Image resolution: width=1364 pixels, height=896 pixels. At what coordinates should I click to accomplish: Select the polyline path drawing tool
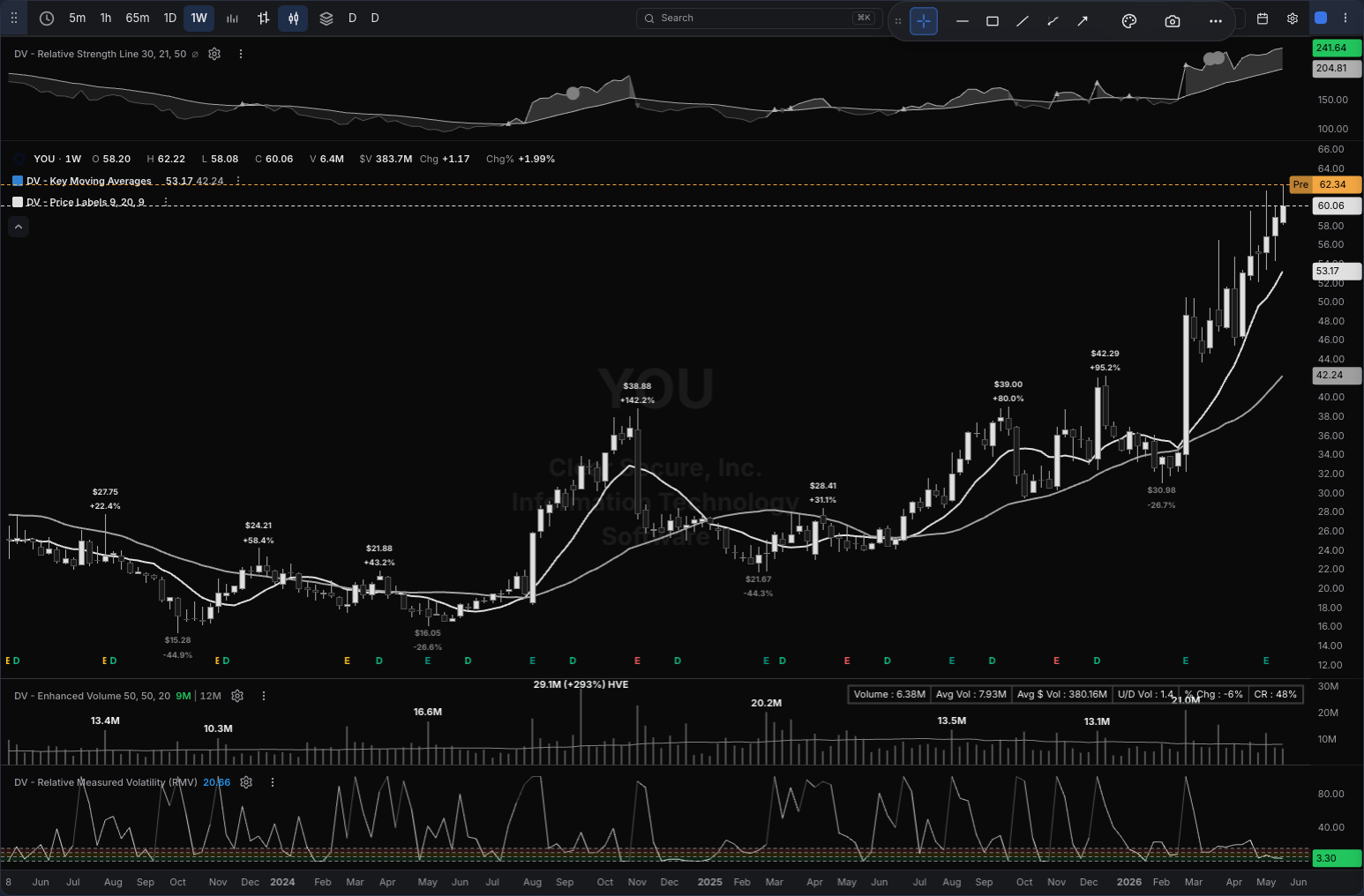(x=1053, y=20)
